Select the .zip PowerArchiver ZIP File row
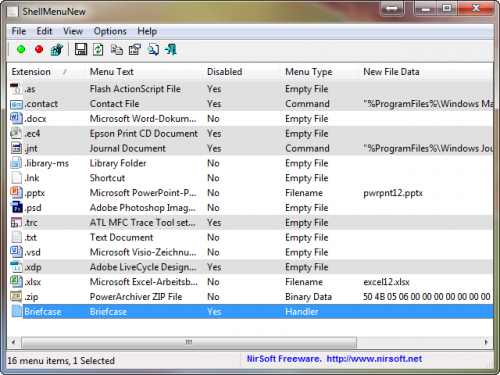 (x=250, y=297)
